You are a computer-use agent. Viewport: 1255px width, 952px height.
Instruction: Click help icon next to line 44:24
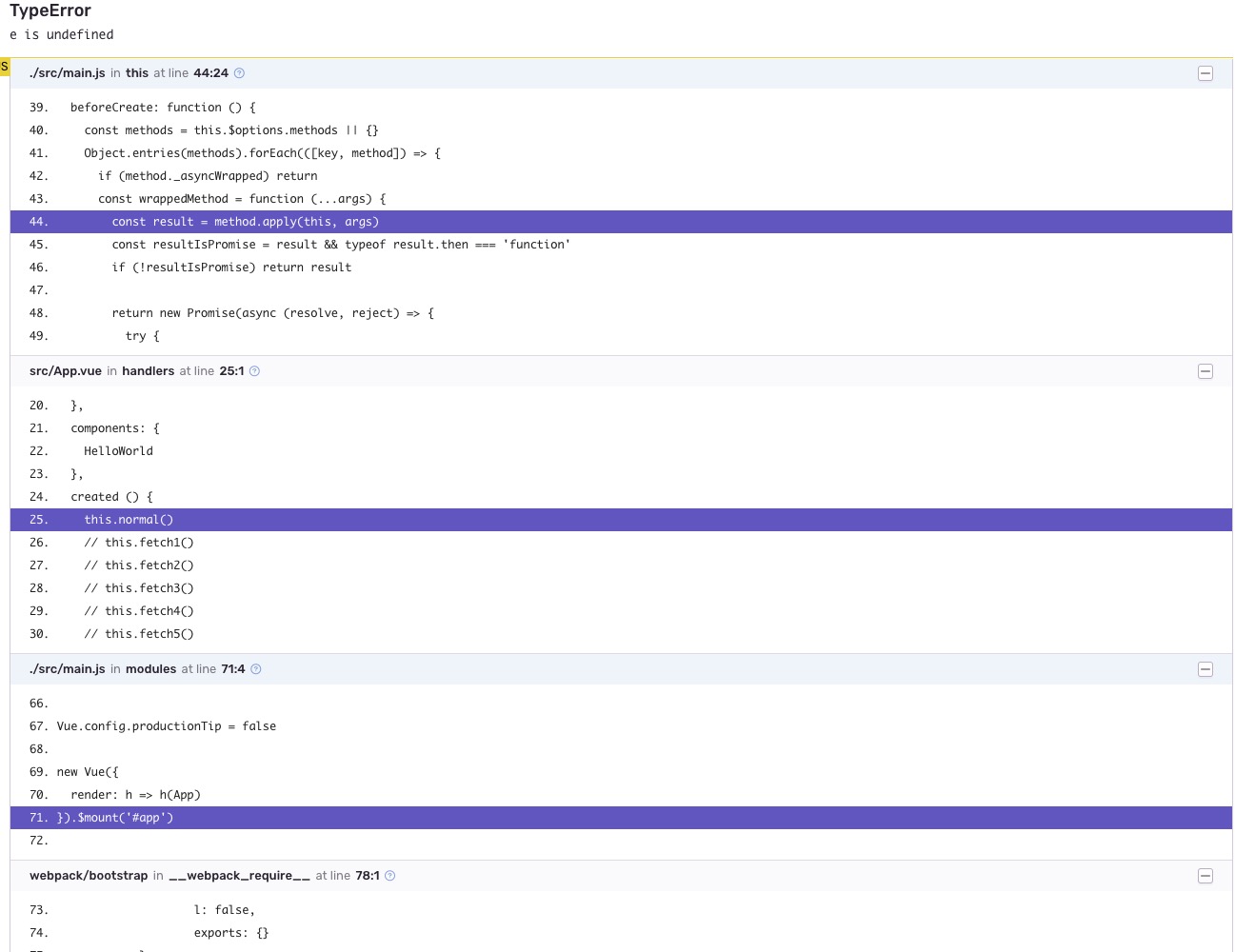[x=239, y=73]
